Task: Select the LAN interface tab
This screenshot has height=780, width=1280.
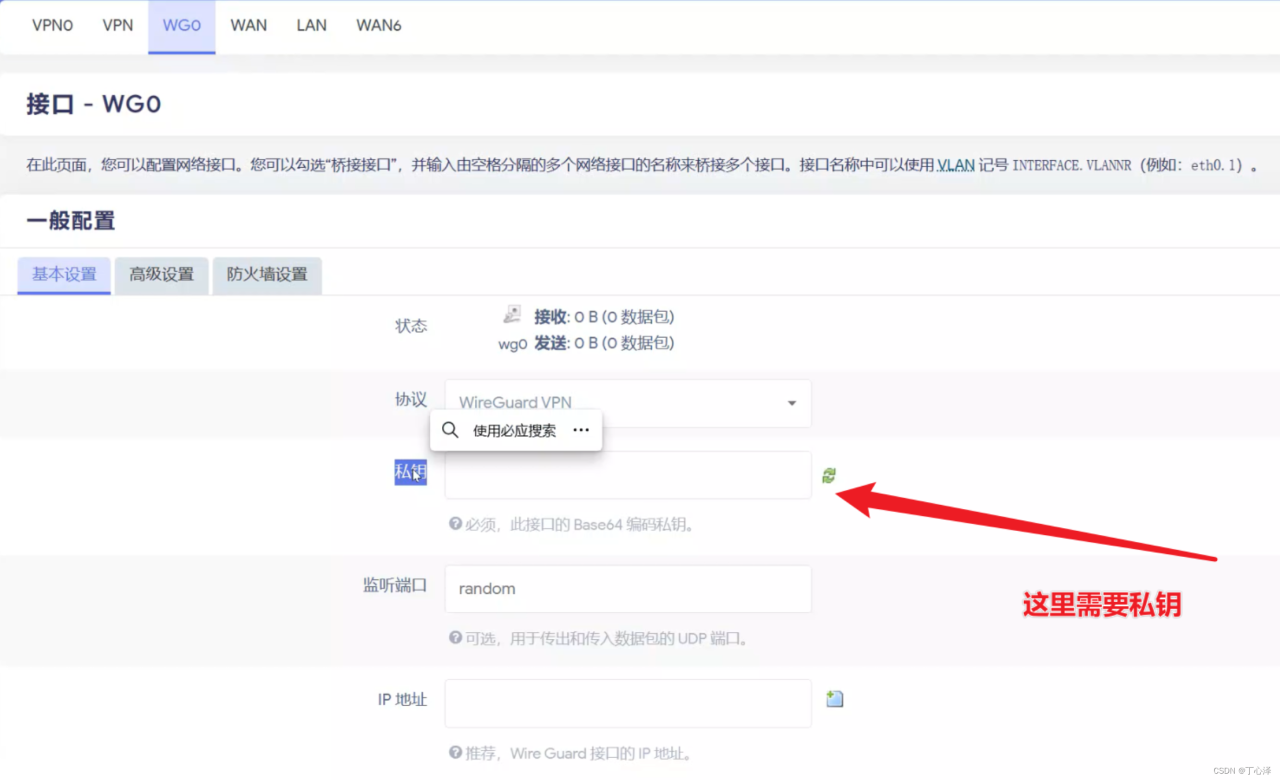Action: (x=311, y=26)
